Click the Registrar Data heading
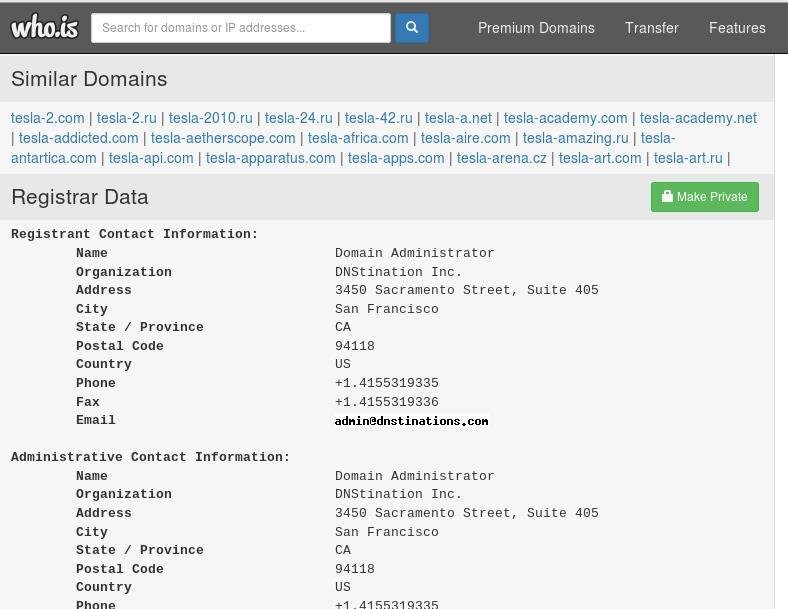Image resolution: width=788 pixels, height=609 pixels. click(x=80, y=197)
